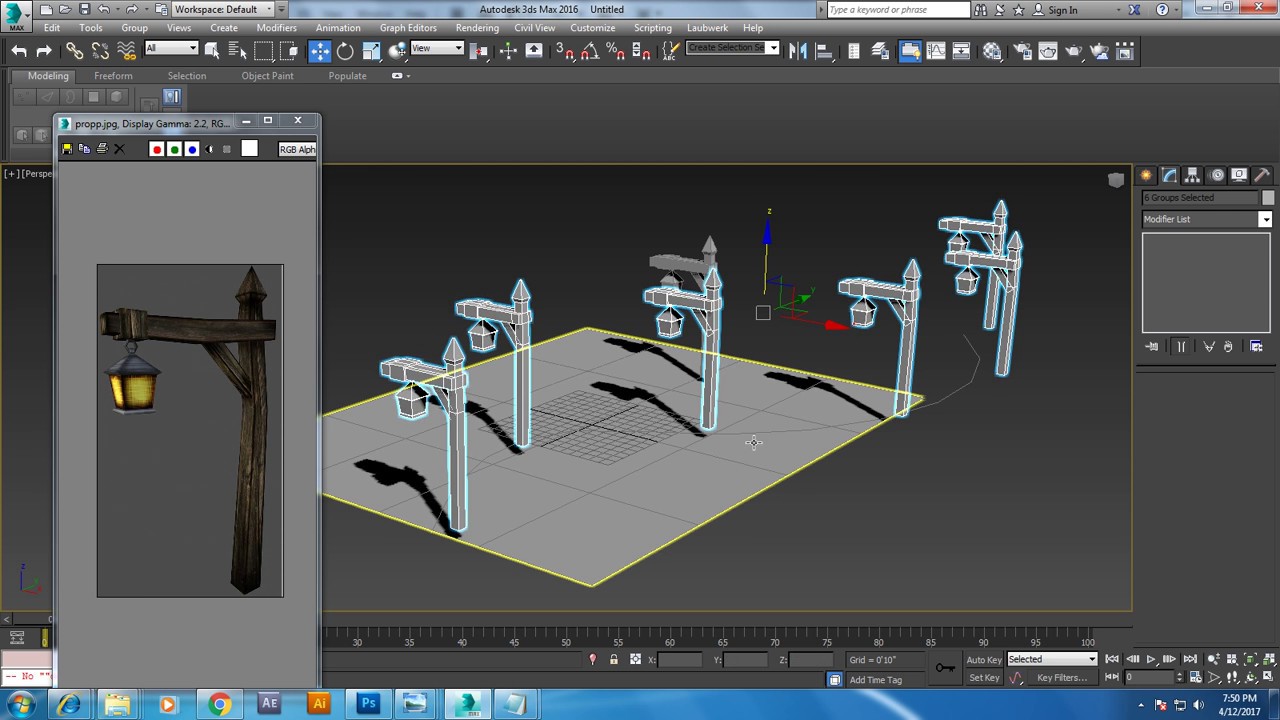Open the Utilities command panel tab

1262,175
